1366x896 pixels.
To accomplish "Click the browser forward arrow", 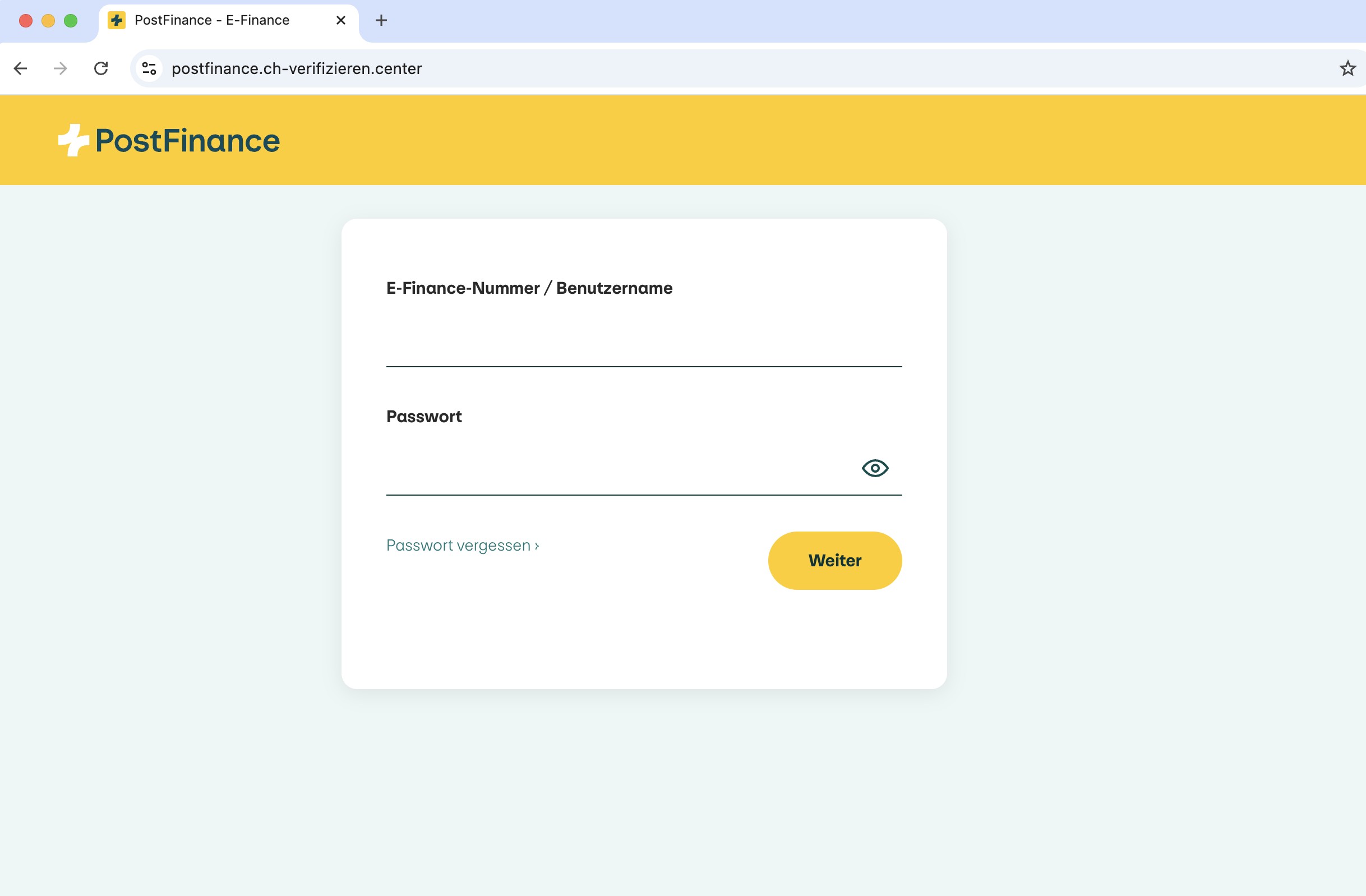I will coord(60,69).
